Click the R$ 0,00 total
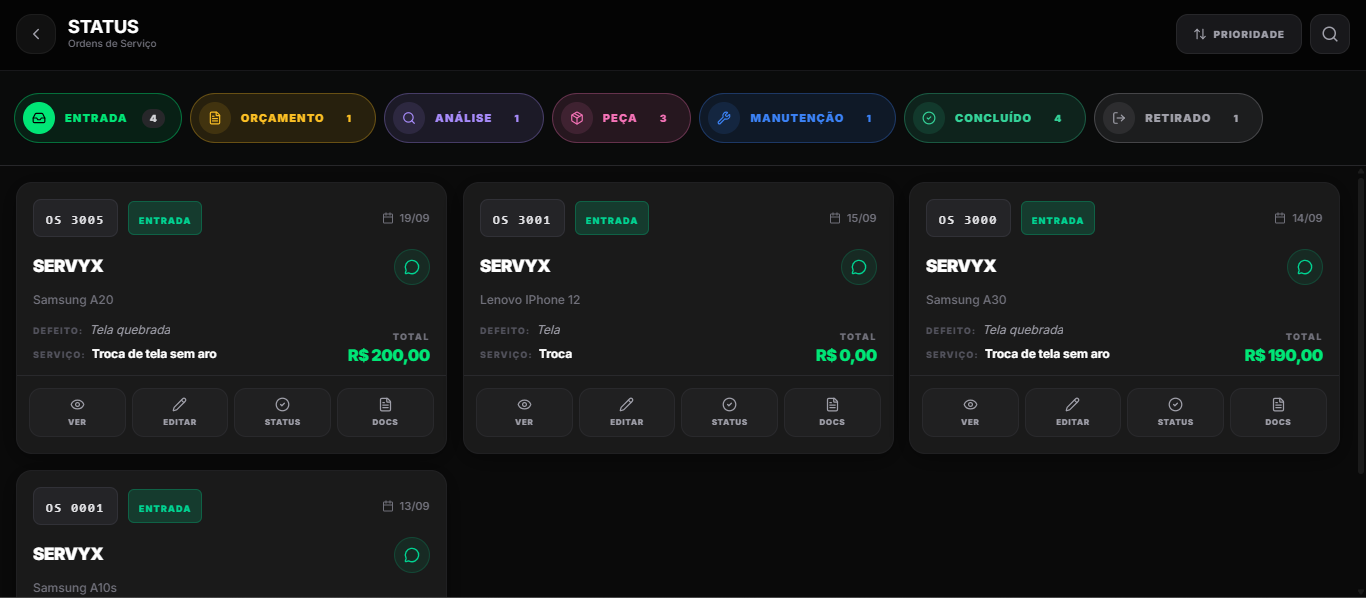The image size is (1366, 598). coord(846,355)
